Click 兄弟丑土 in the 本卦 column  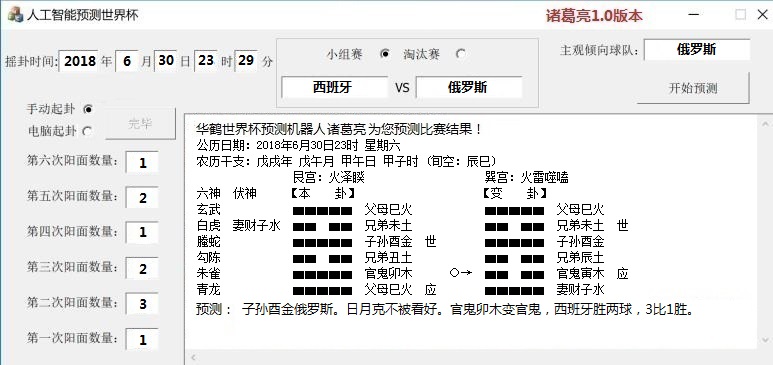[x=388, y=257]
